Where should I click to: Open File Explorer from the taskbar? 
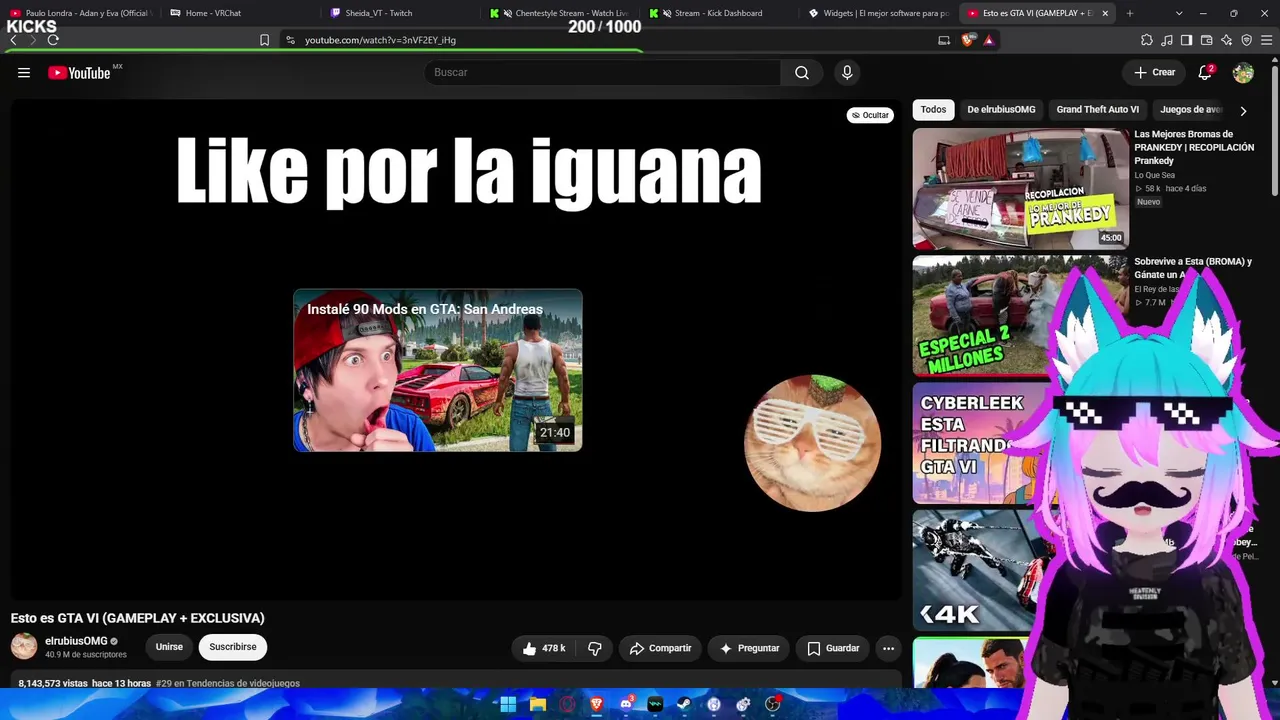(x=538, y=704)
